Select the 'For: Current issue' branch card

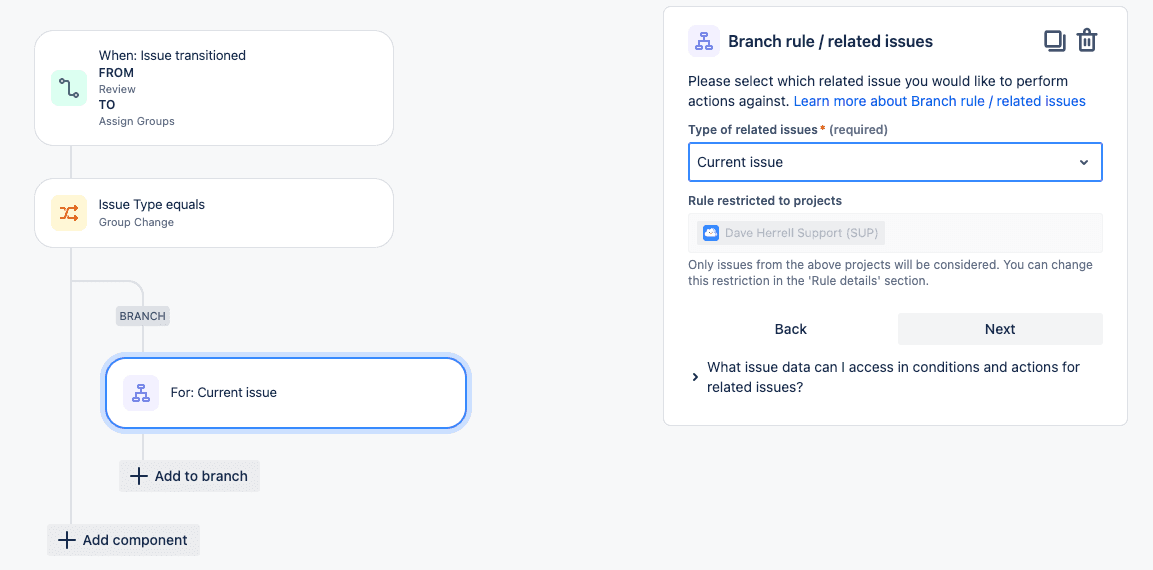[x=285, y=393]
